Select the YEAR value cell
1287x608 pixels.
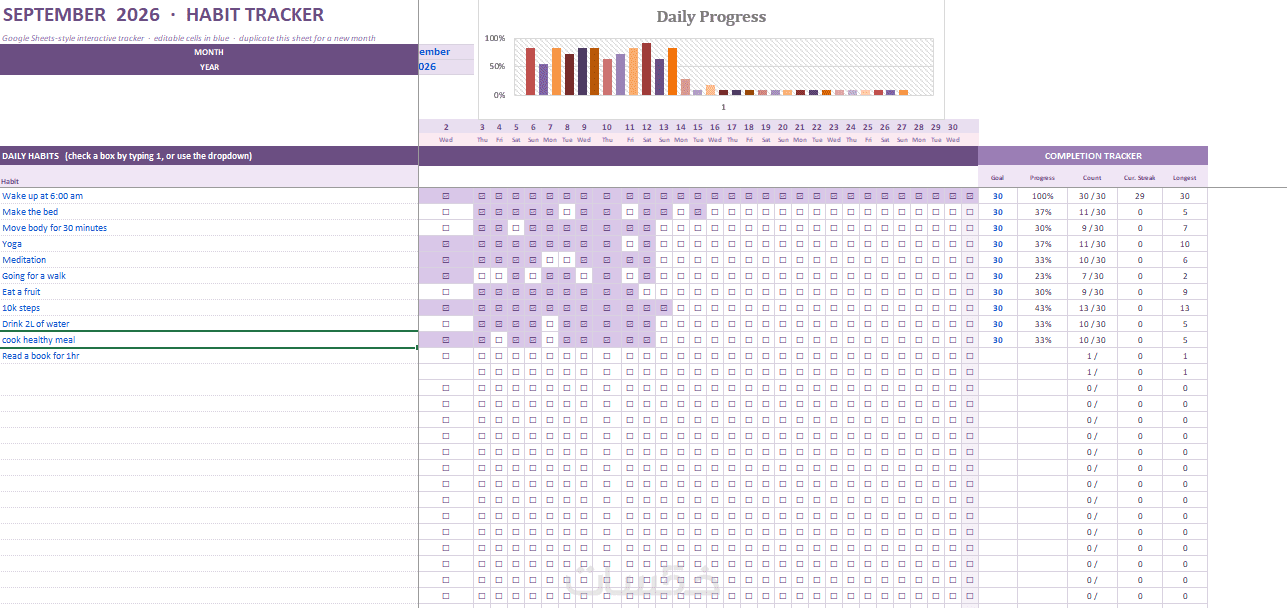(x=446, y=67)
